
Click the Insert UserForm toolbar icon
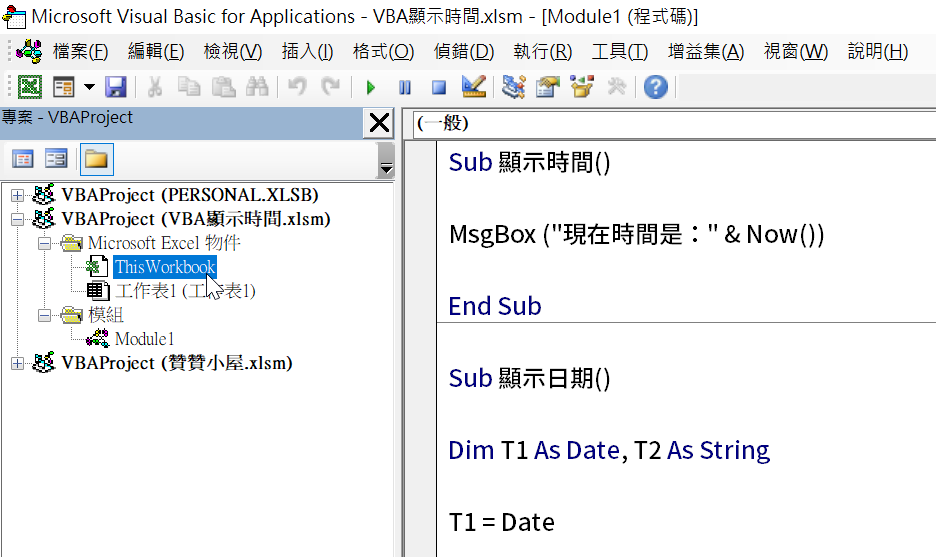(x=63, y=87)
